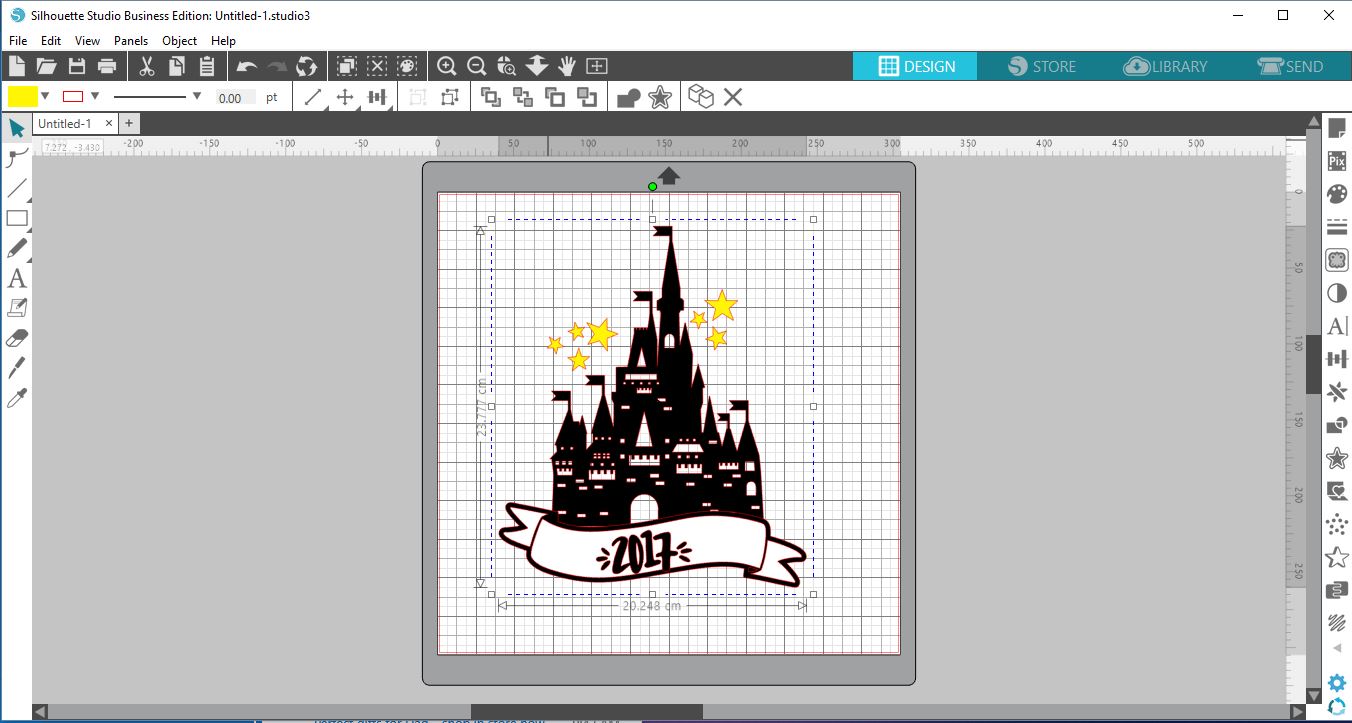Screen dimensions: 1352x723
Task: Paste from clipboard using the Paste icon
Action: coord(207,66)
